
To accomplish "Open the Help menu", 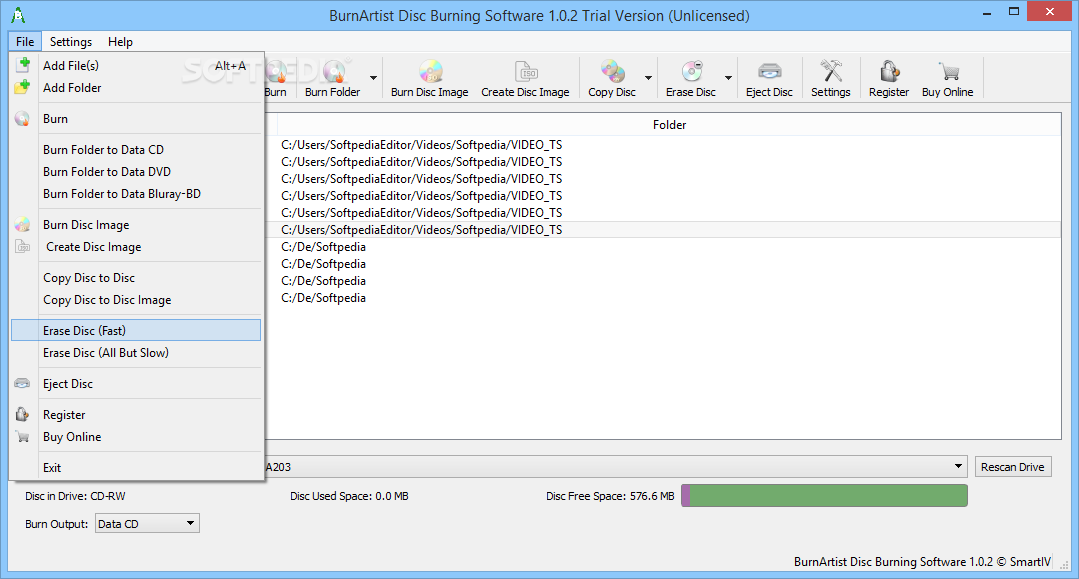I will (120, 41).
